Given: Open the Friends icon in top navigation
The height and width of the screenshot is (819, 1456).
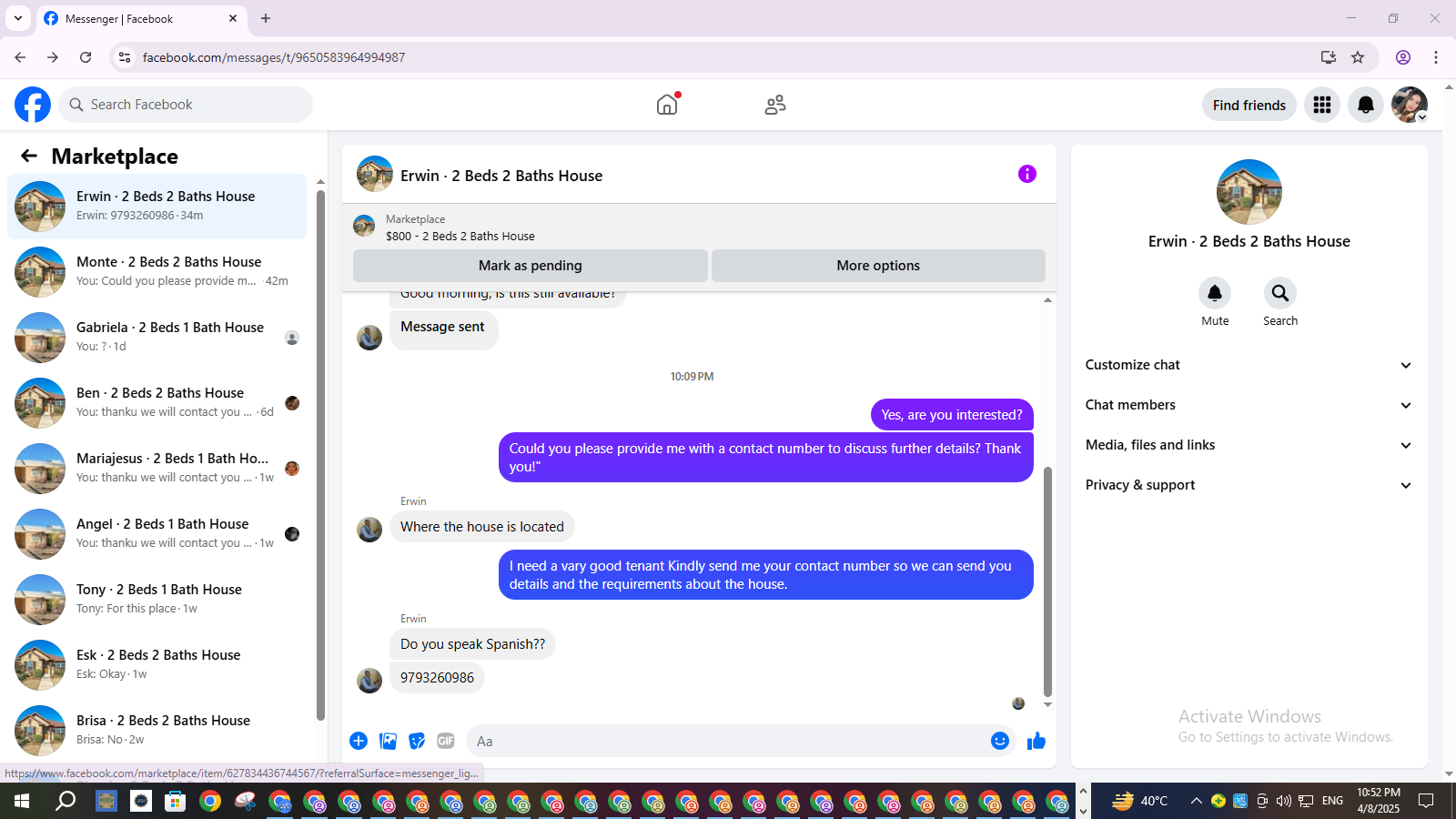Looking at the screenshot, I should (x=775, y=105).
